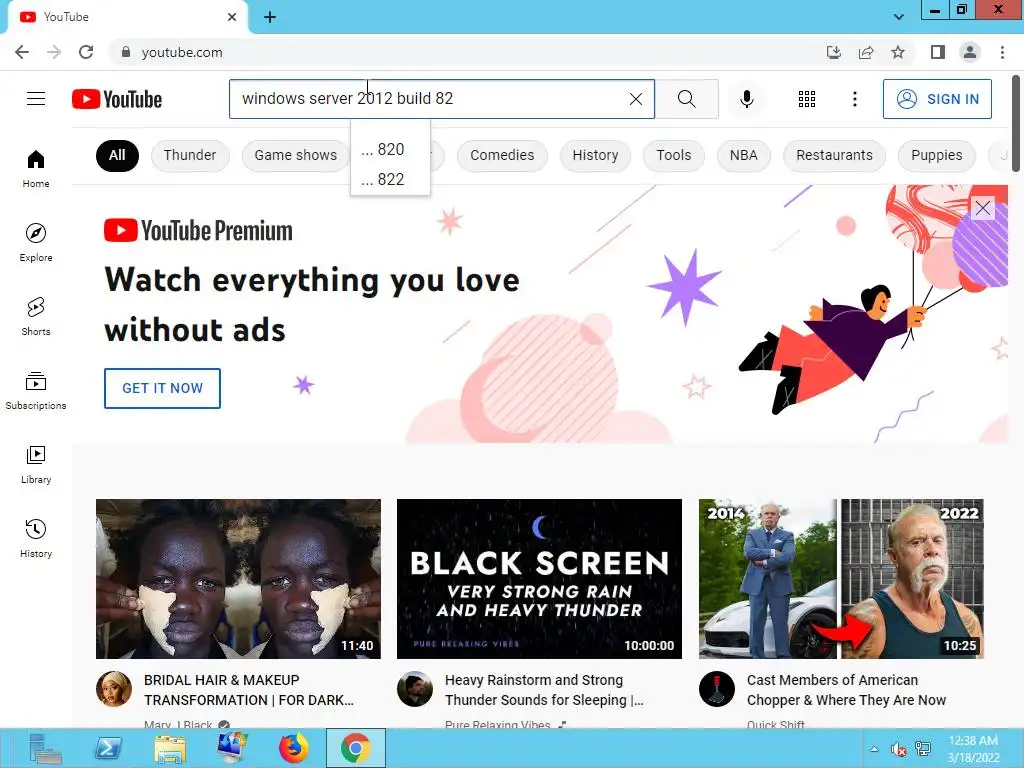1024x768 pixels.
Task: Open Chrome three-dot menu
Action: [x=1002, y=52]
